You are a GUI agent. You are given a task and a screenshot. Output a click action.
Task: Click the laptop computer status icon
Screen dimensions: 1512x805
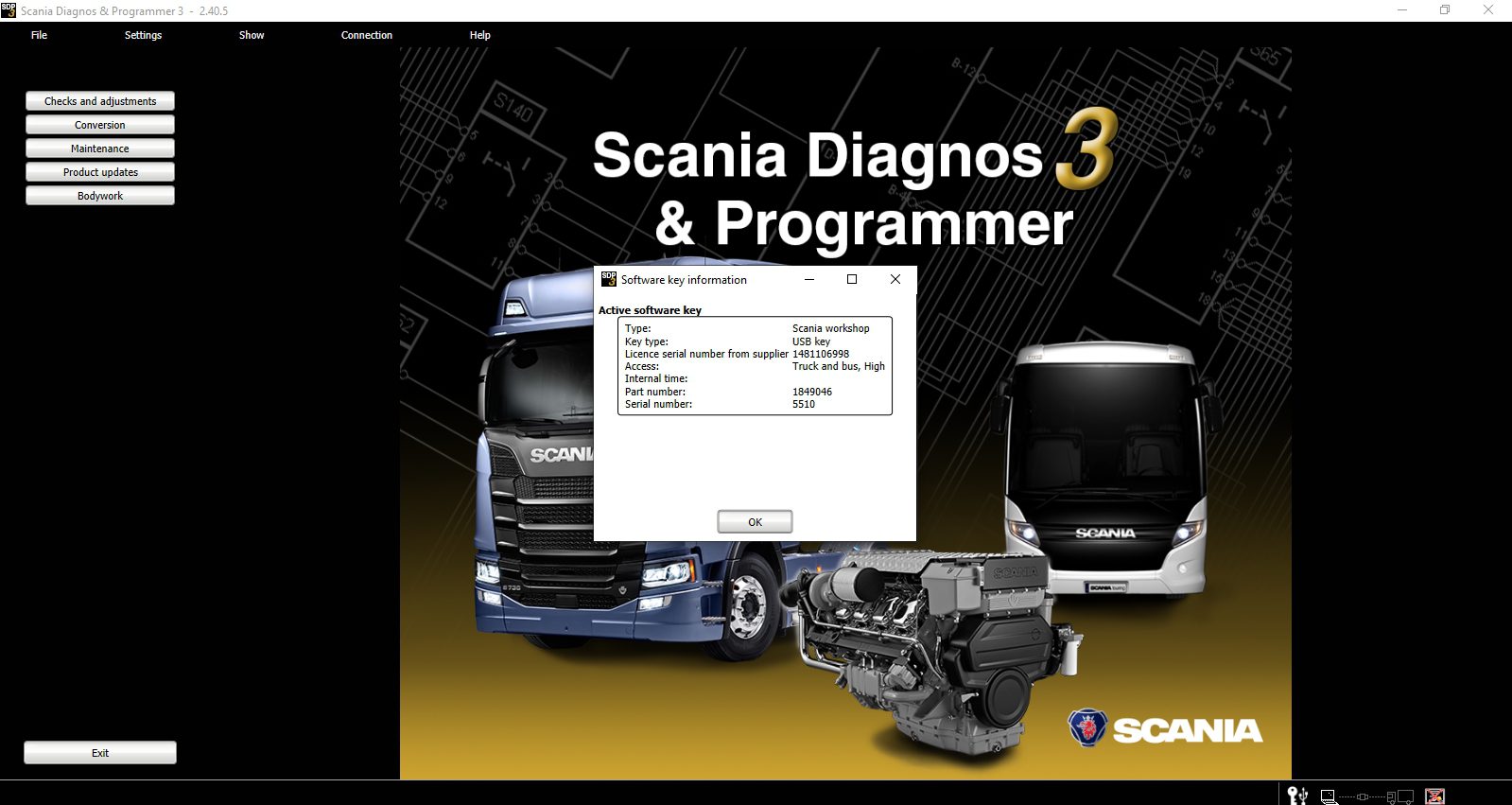1329,796
